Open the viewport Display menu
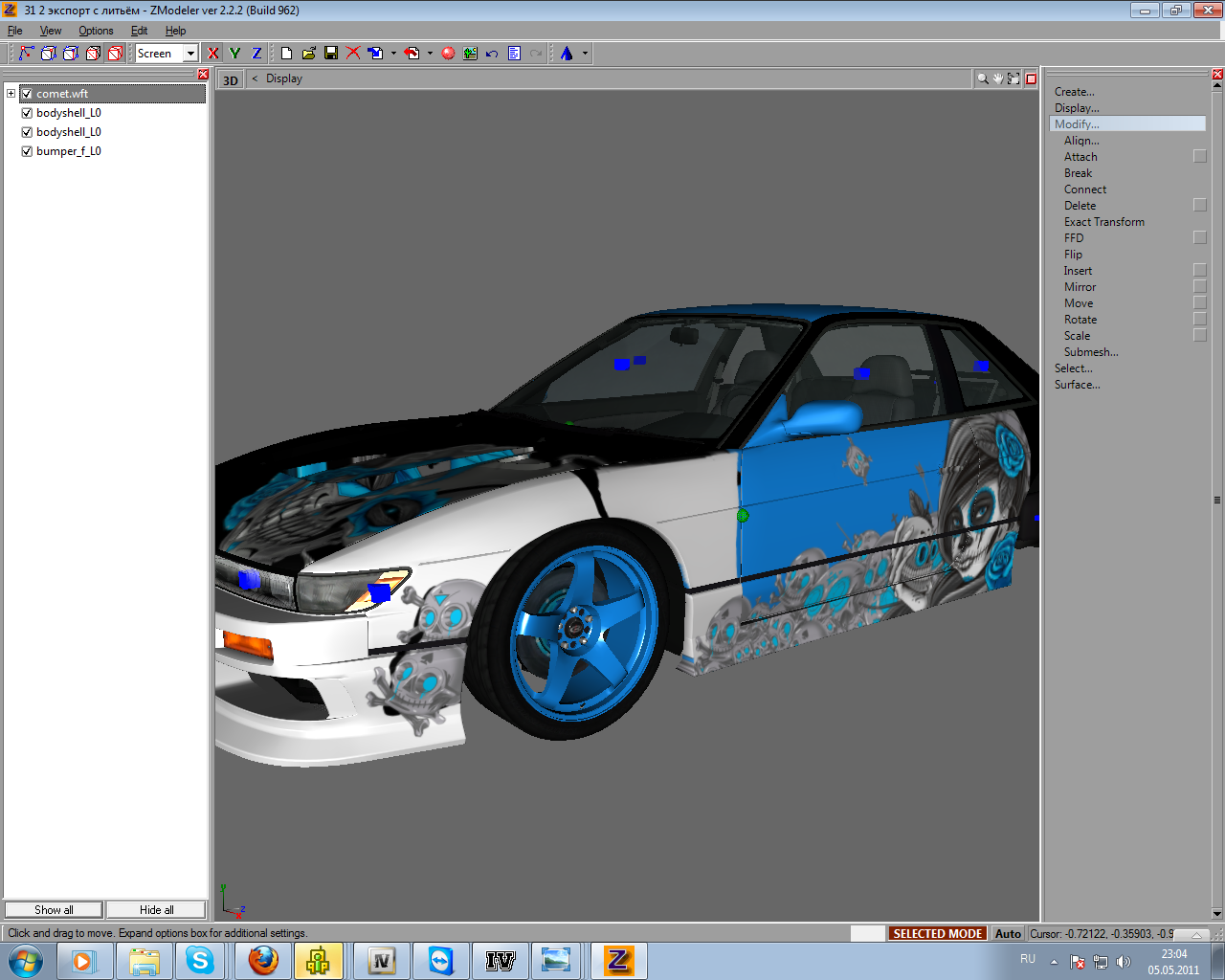 tap(284, 79)
